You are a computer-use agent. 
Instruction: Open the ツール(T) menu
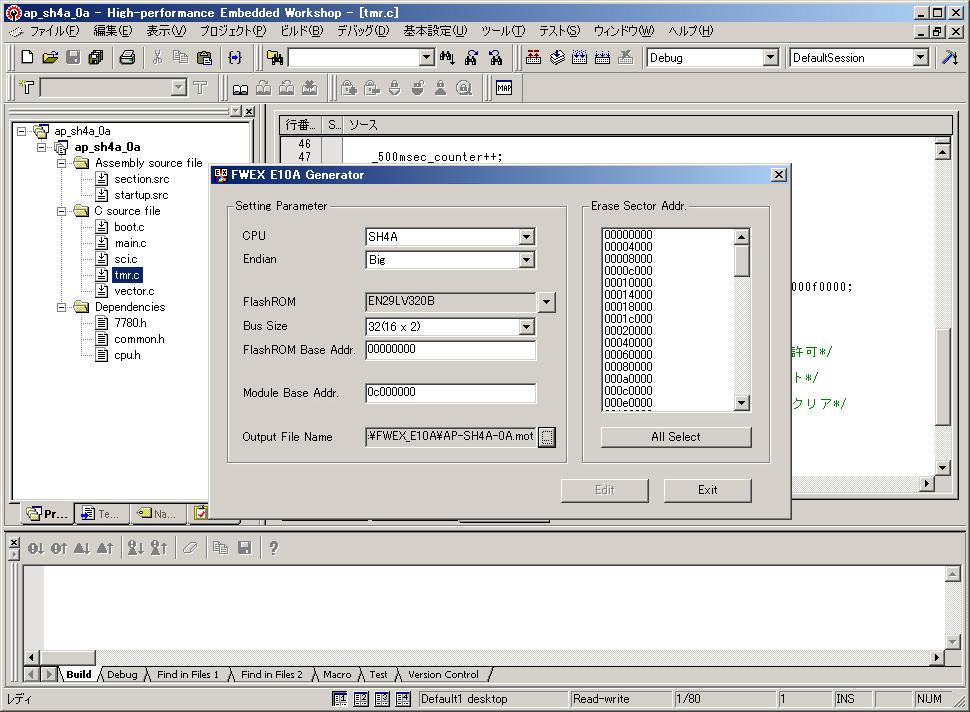click(x=503, y=31)
